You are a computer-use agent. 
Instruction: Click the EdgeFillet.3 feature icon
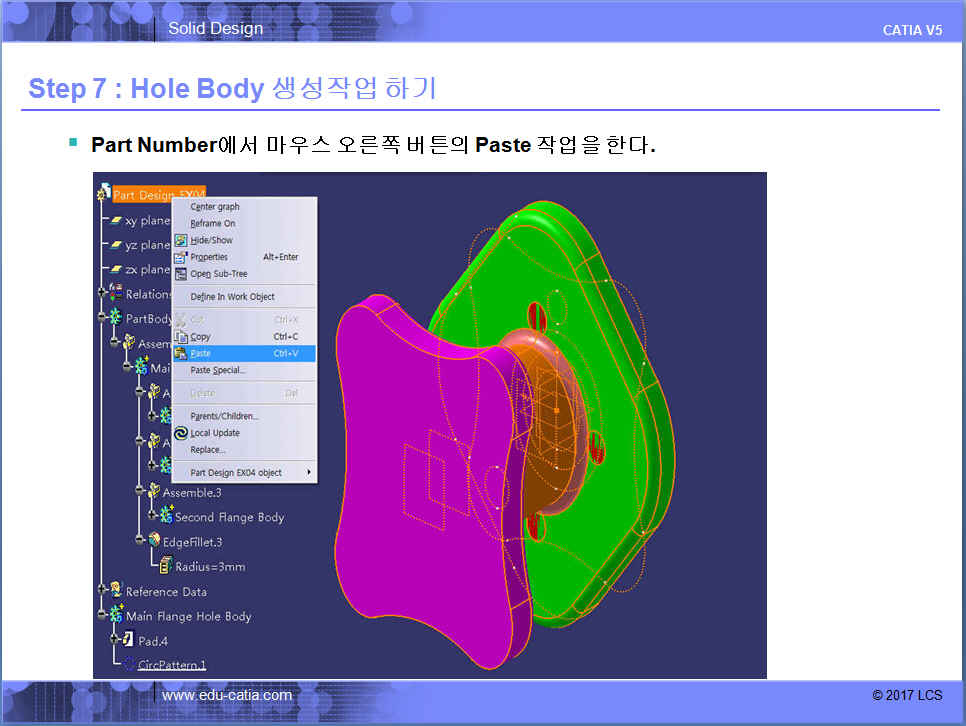tap(154, 541)
